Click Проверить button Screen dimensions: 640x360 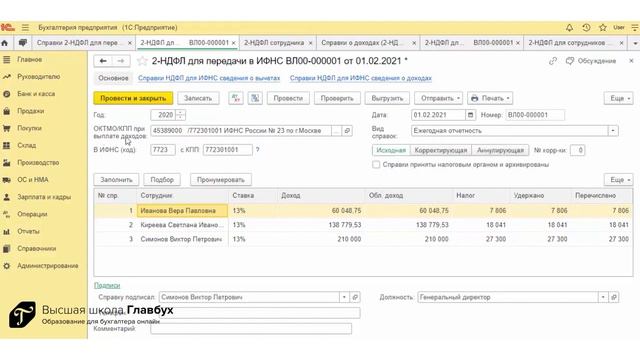337,98
